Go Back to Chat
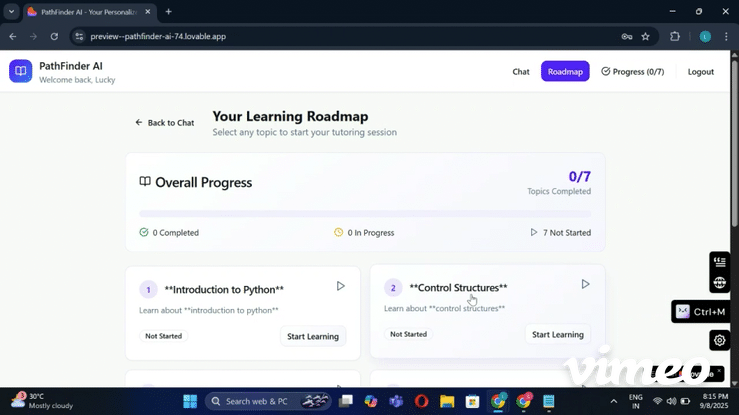The height and width of the screenshot is (415, 739). (164, 122)
